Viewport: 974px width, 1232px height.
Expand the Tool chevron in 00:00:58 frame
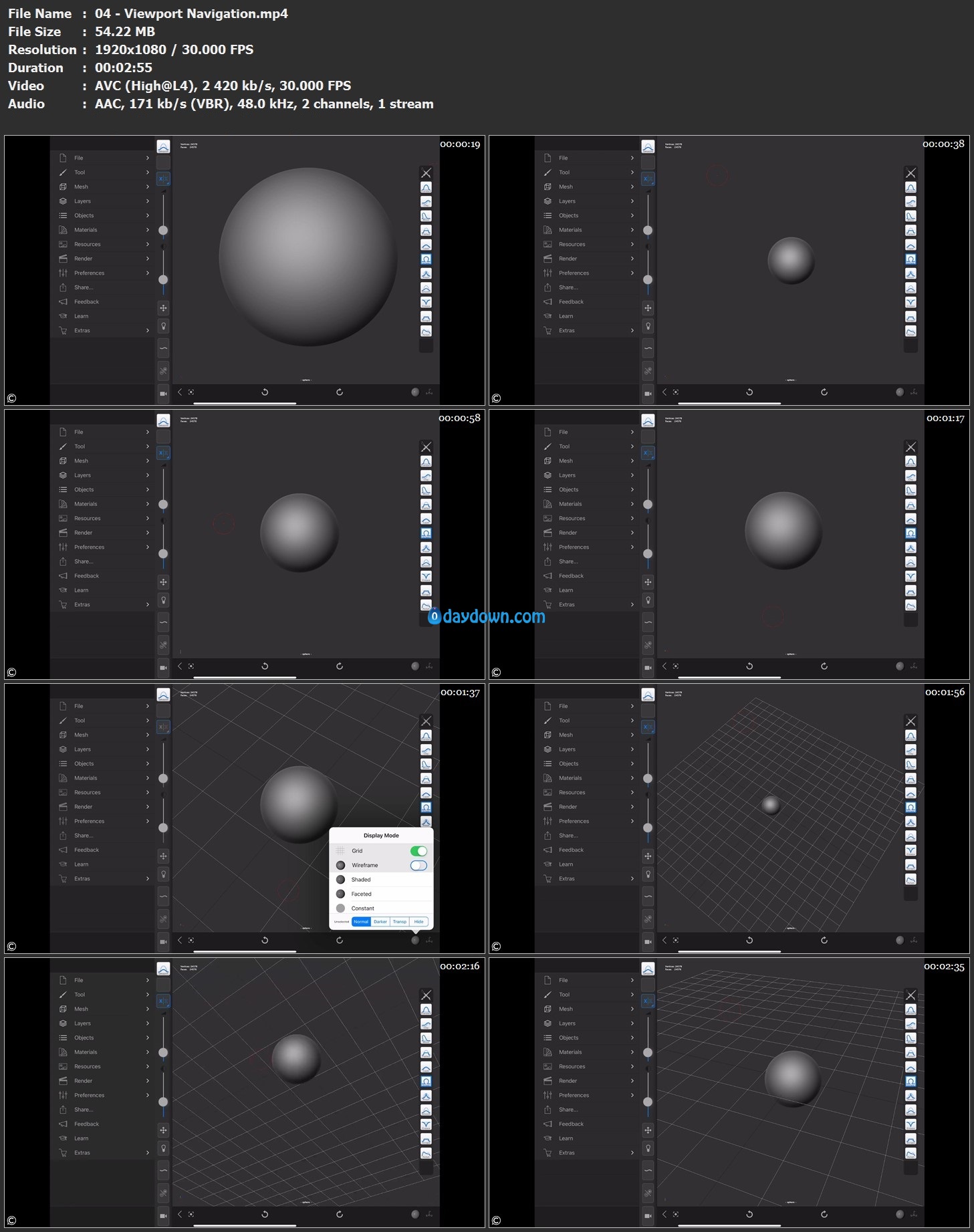click(x=147, y=447)
